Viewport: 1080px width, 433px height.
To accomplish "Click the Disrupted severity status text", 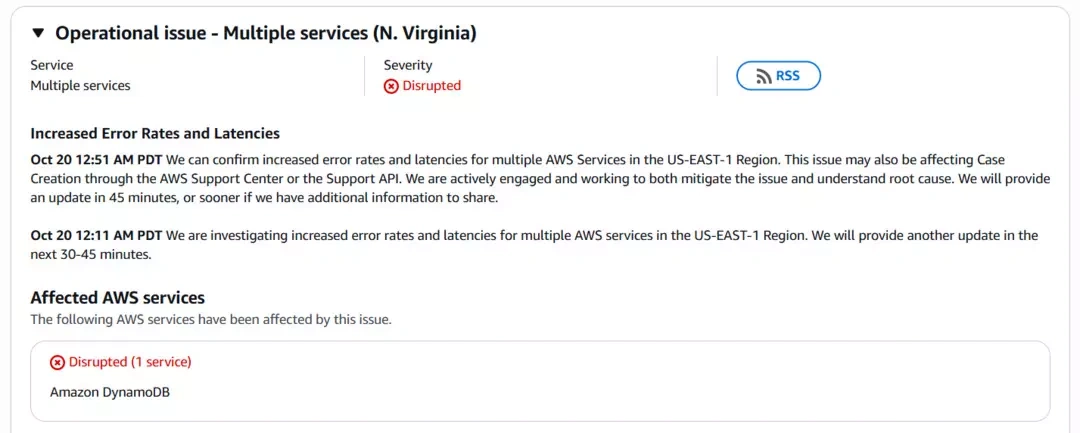I will point(431,86).
